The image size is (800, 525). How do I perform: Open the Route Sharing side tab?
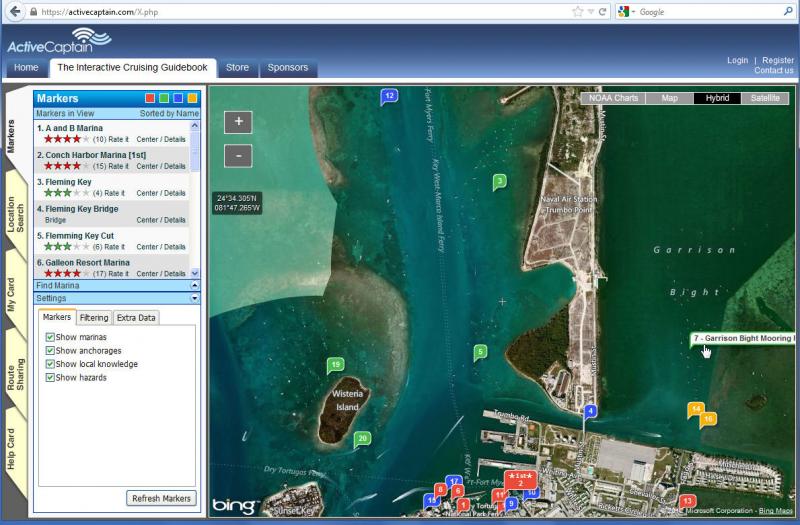[16, 374]
